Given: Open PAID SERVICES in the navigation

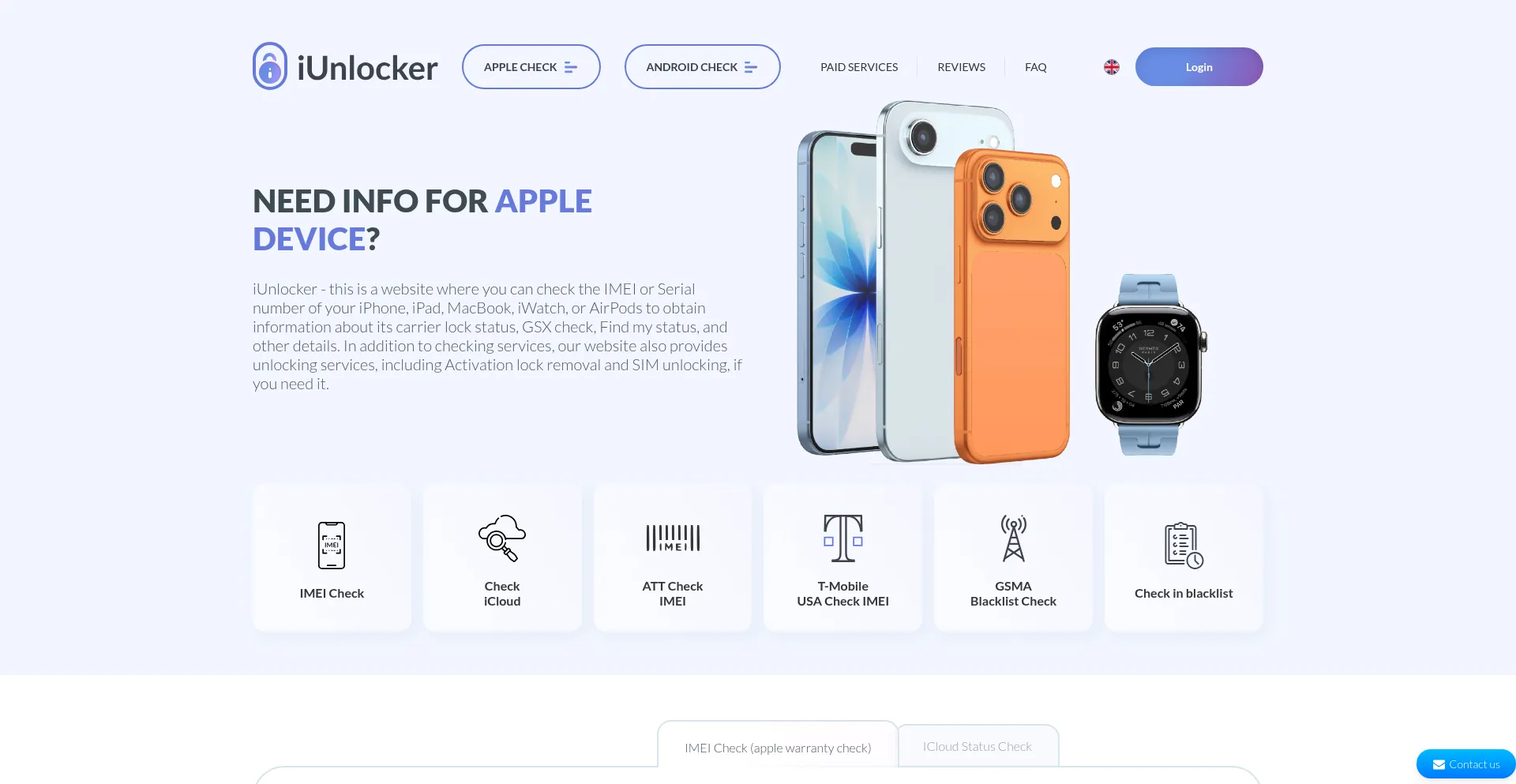Looking at the screenshot, I should [859, 67].
